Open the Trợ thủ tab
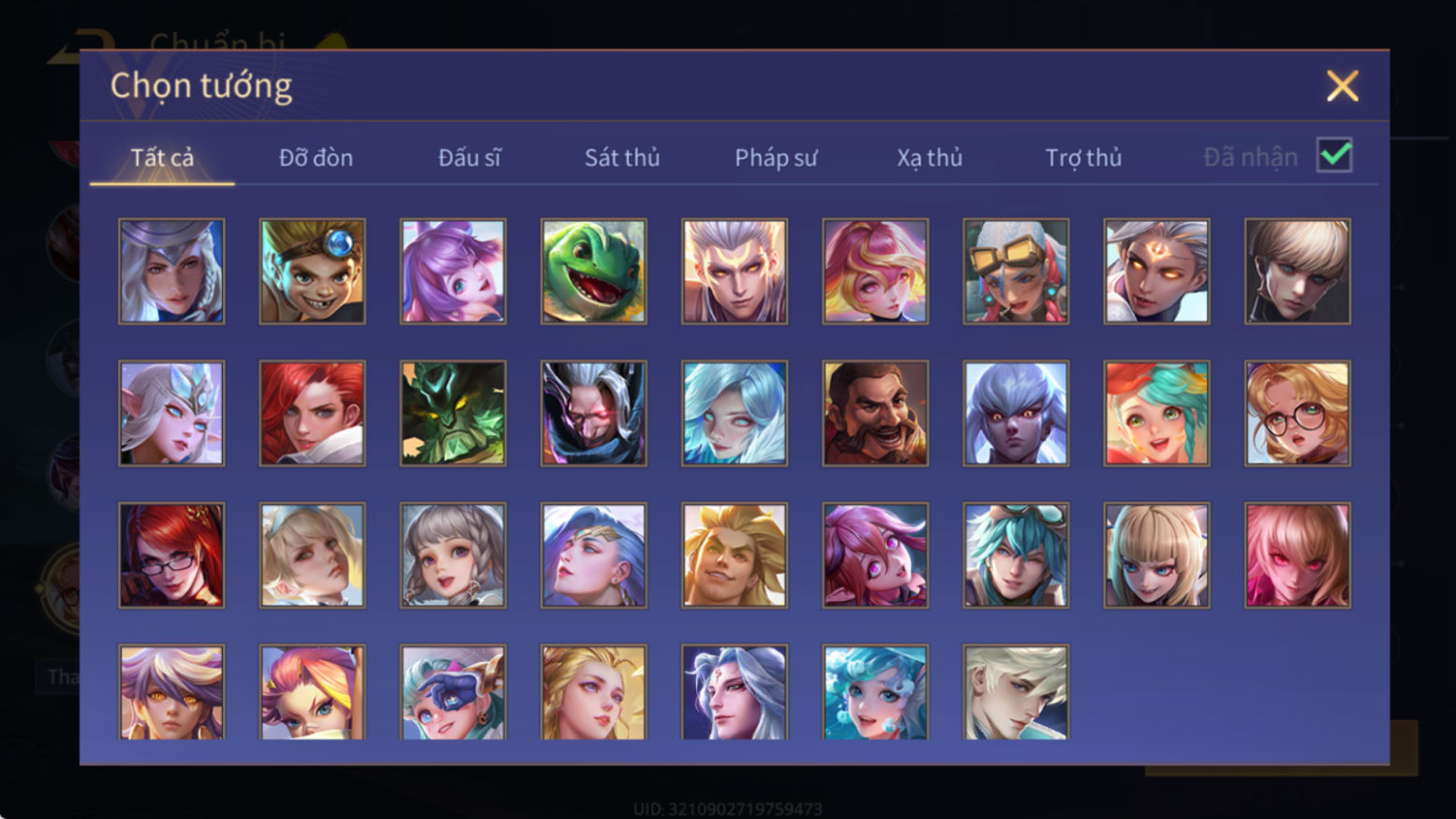The image size is (1456, 819). click(x=1083, y=157)
